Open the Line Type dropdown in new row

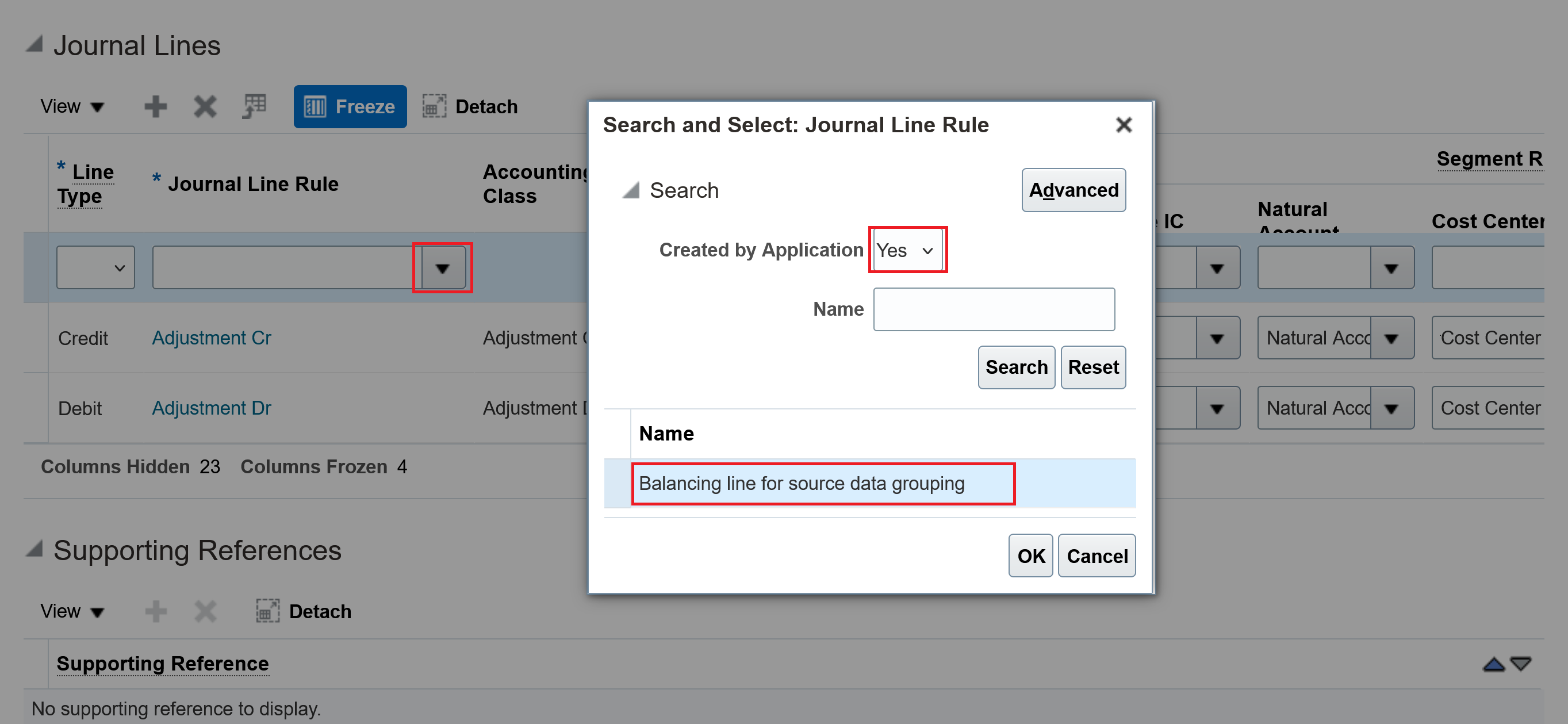click(x=95, y=267)
